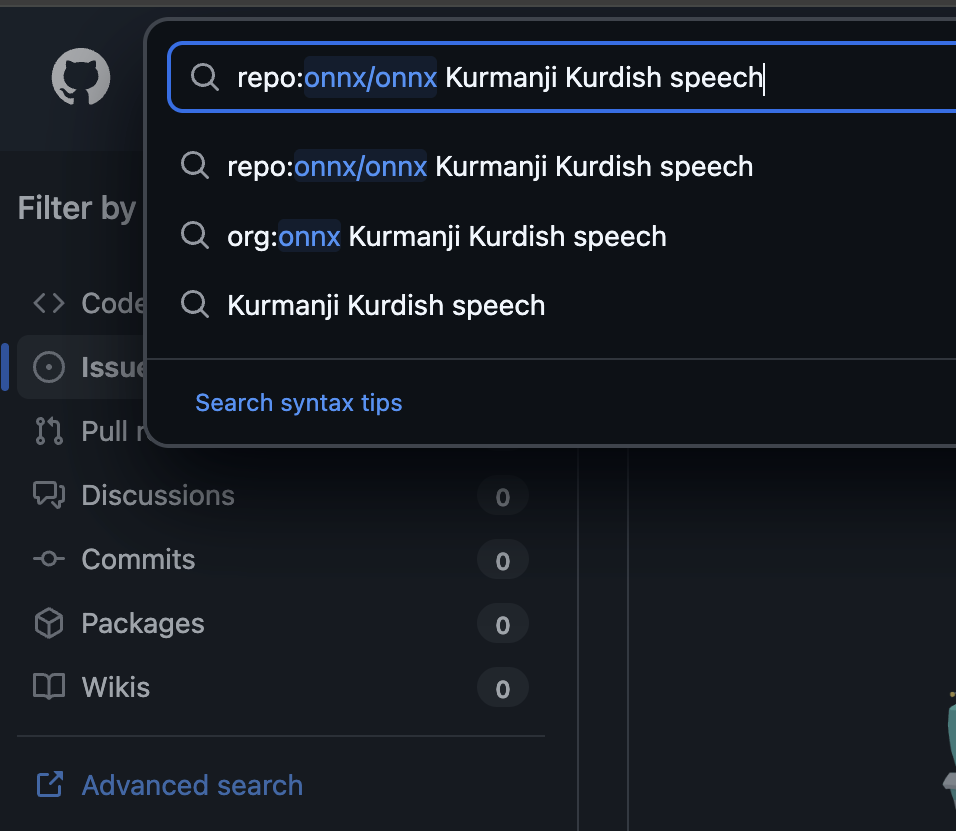The image size is (956, 831).
Task: Click the GitHub Octocat logo
Action: point(81,77)
